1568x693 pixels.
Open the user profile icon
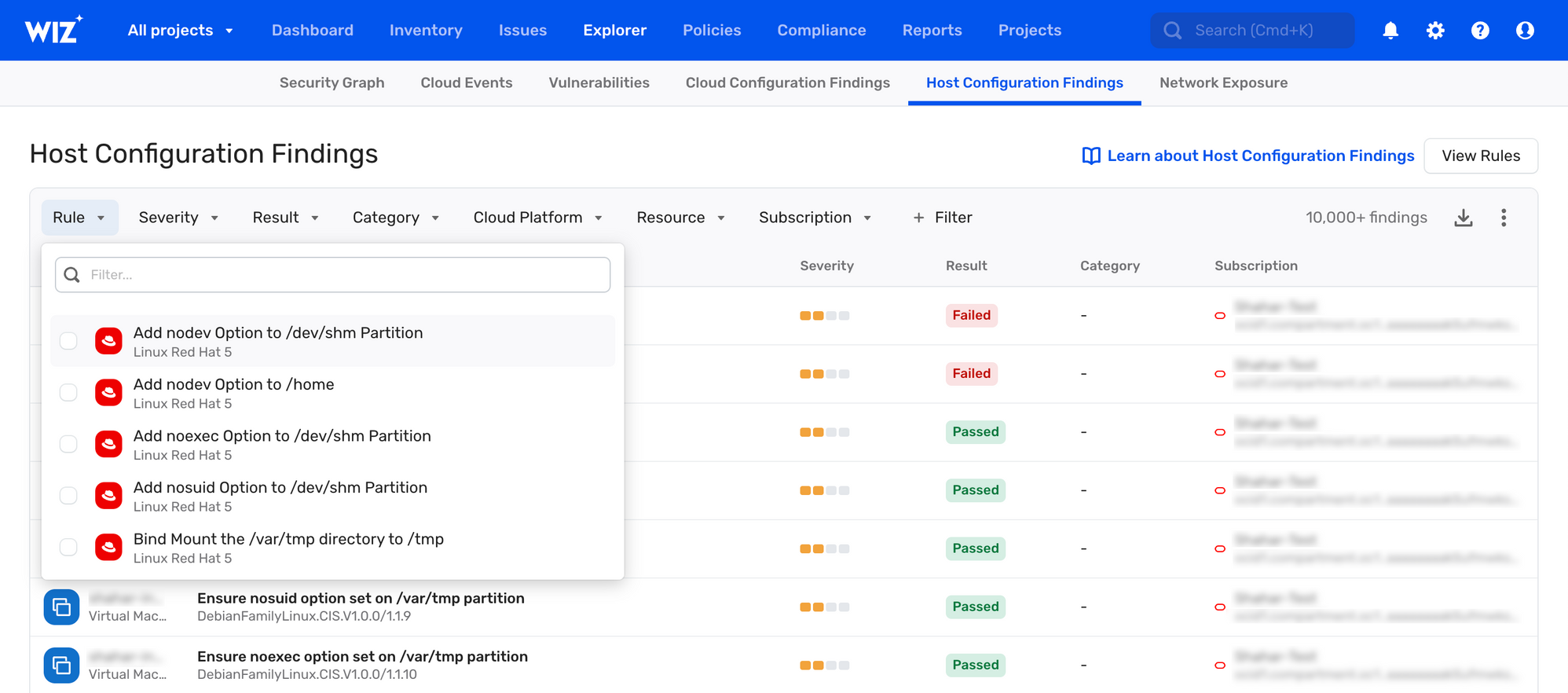[1525, 31]
